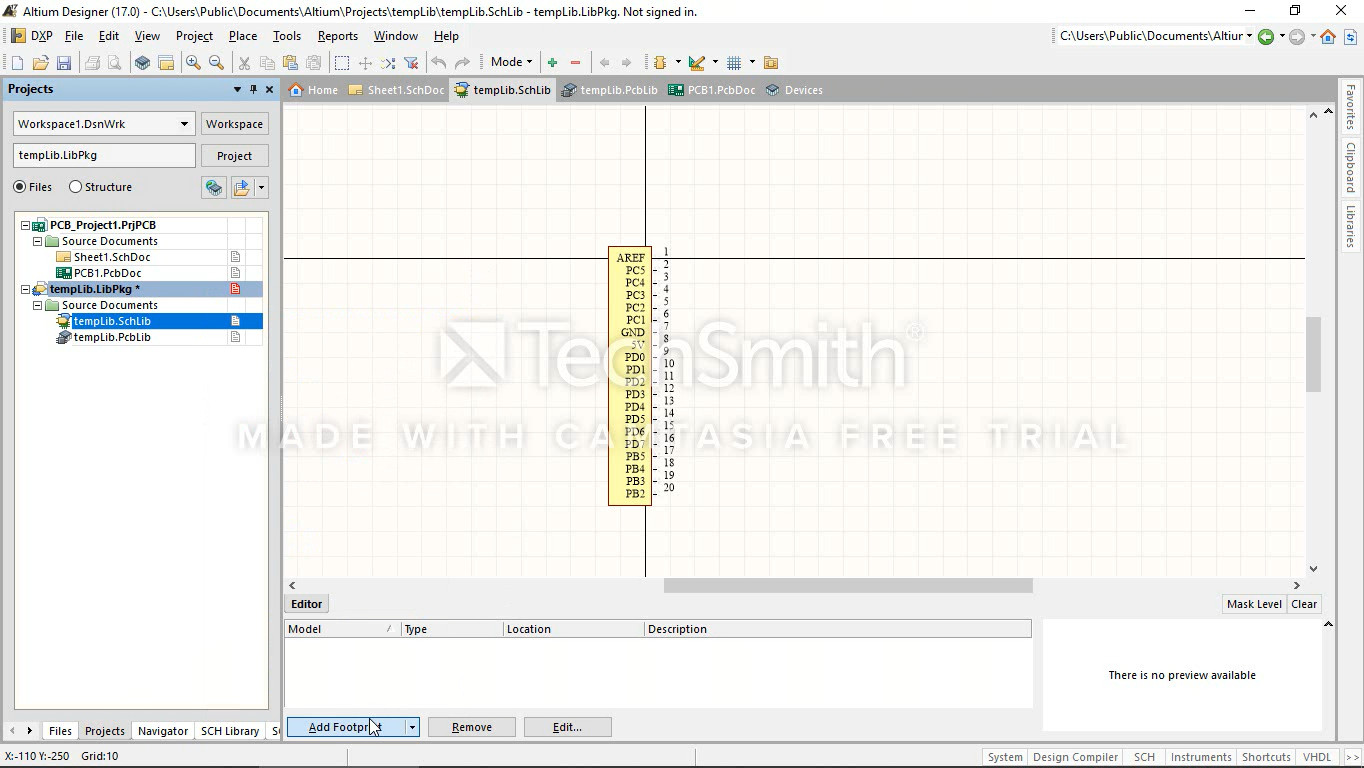
Task: Select the Structure radio button
Action: pos(75,187)
